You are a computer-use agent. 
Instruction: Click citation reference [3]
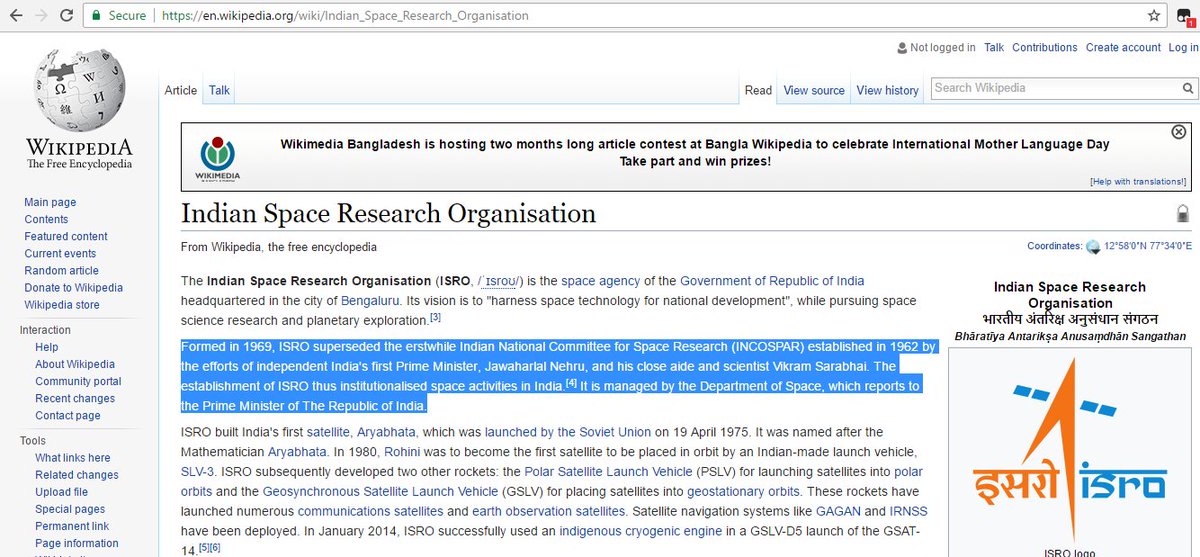pyautogui.click(x=435, y=318)
